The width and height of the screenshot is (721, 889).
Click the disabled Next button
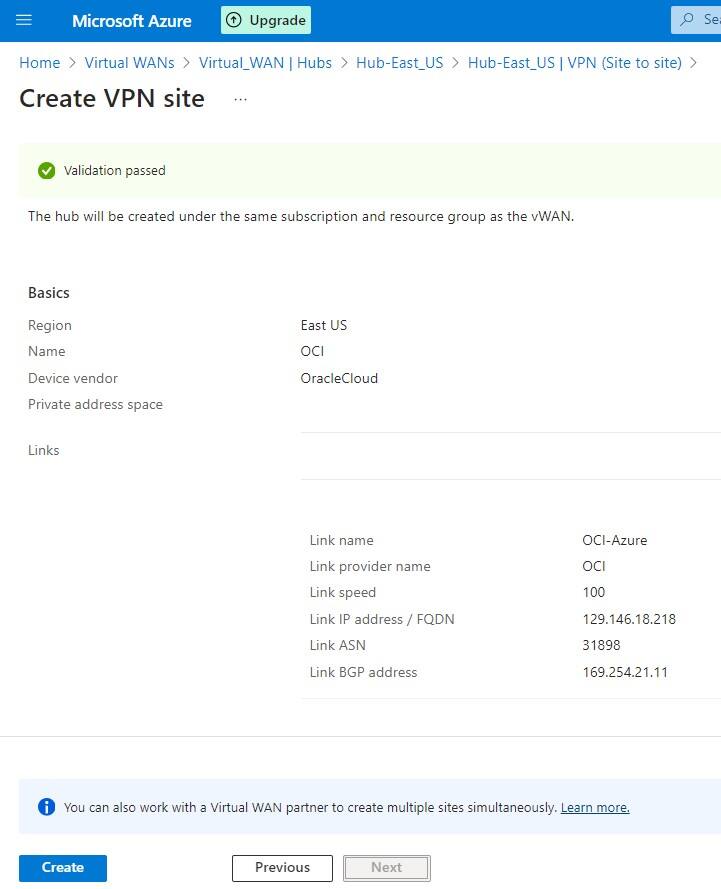click(x=386, y=867)
